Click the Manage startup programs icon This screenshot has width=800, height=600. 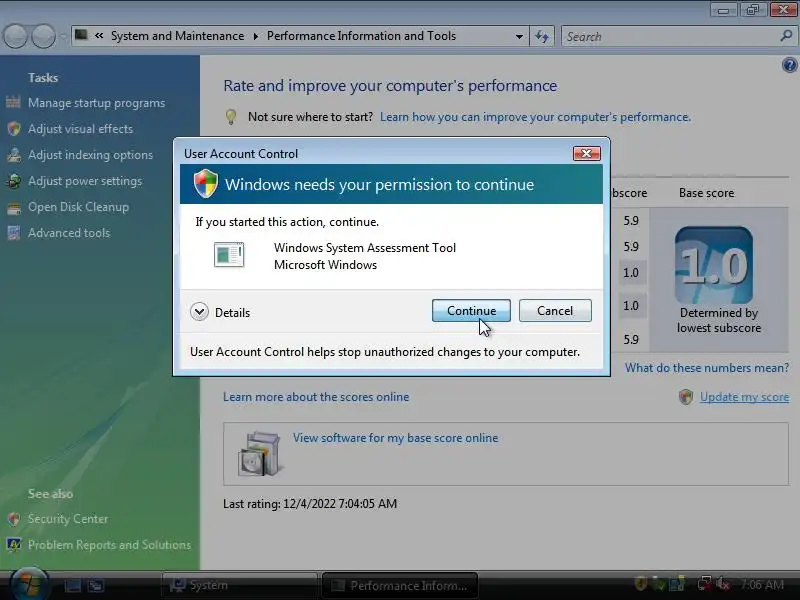[x=13, y=103]
